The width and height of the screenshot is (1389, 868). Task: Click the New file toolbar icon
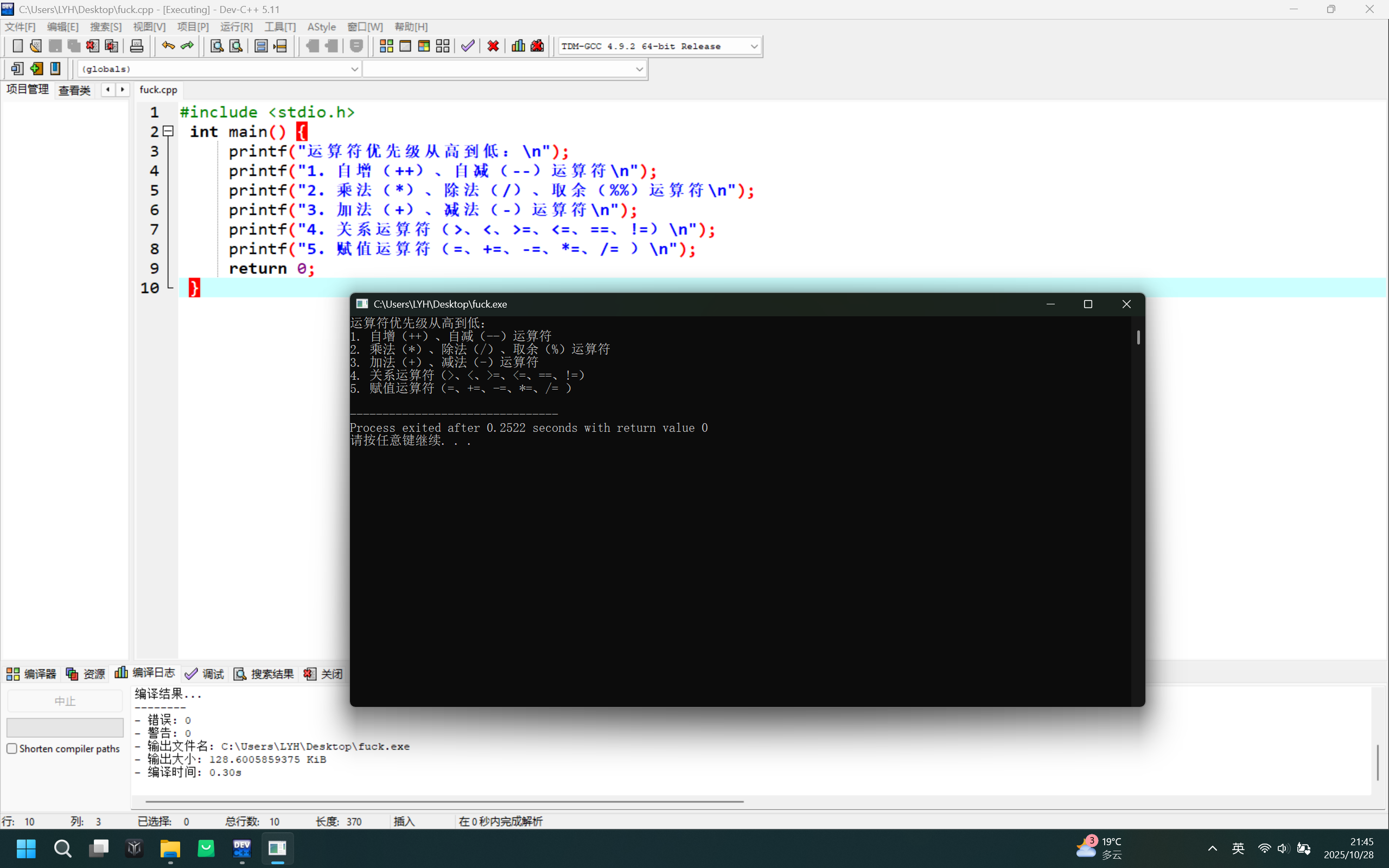tap(18, 46)
